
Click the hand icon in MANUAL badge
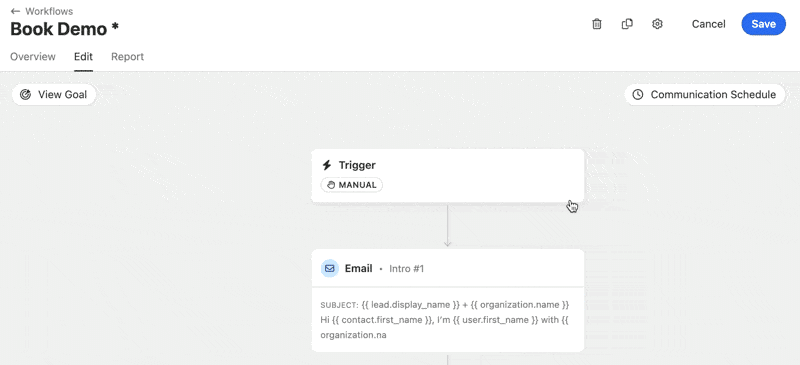(x=331, y=185)
